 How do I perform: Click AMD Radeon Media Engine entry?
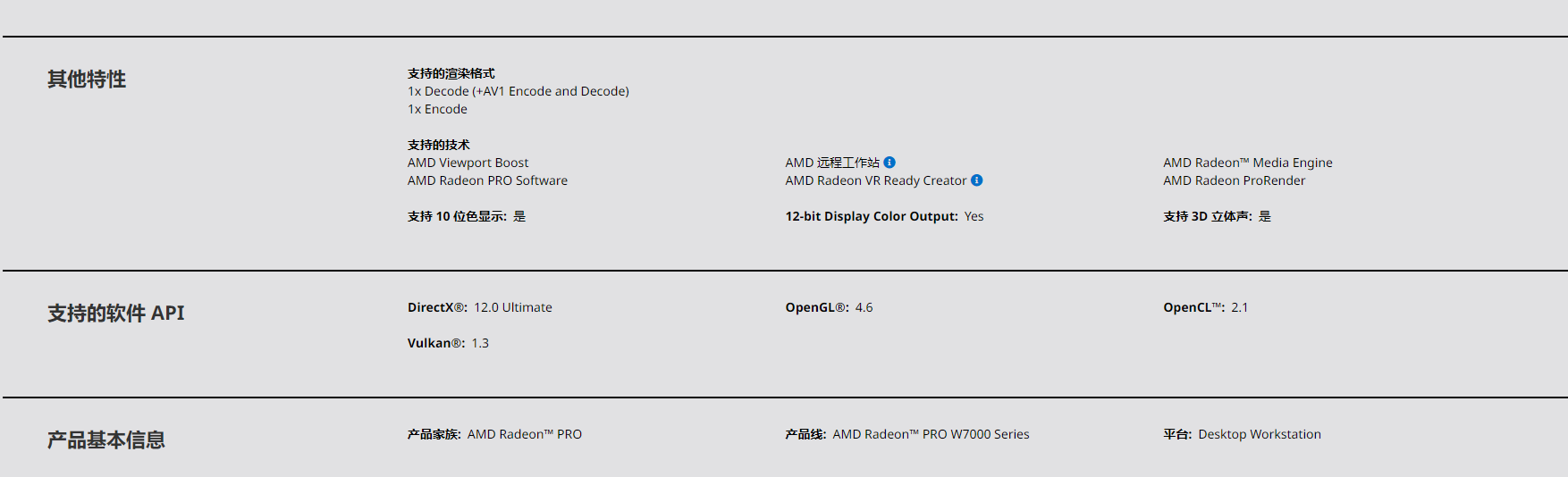click(x=1247, y=163)
